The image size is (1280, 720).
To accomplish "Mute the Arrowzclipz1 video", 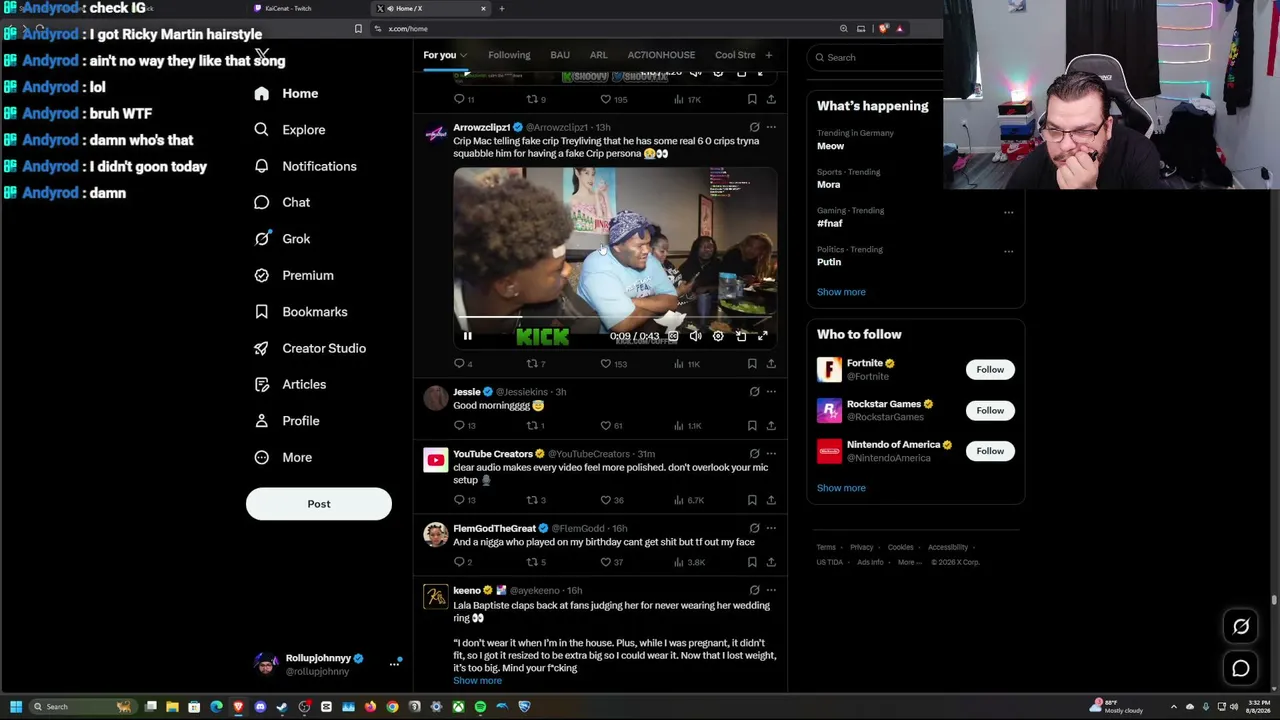I will pyautogui.click(x=695, y=337).
